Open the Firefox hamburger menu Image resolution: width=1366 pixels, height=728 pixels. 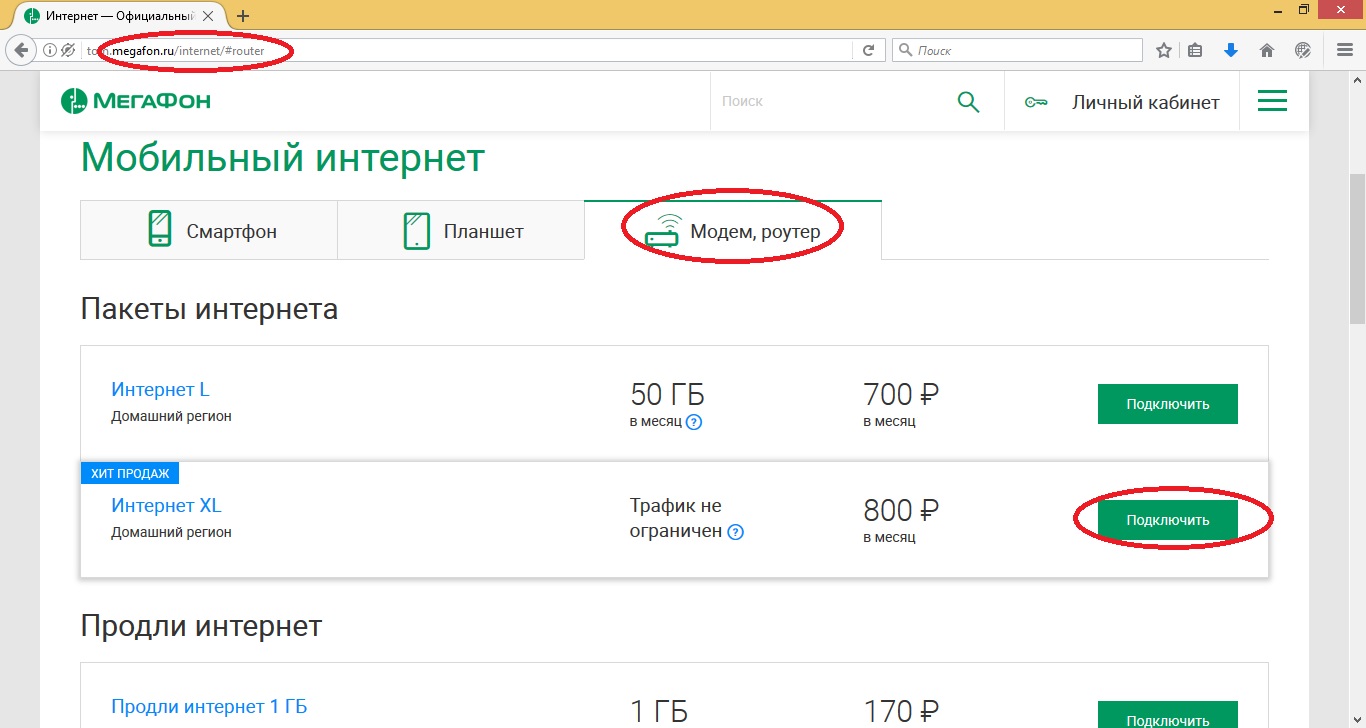pyautogui.click(x=1344, y=49)
